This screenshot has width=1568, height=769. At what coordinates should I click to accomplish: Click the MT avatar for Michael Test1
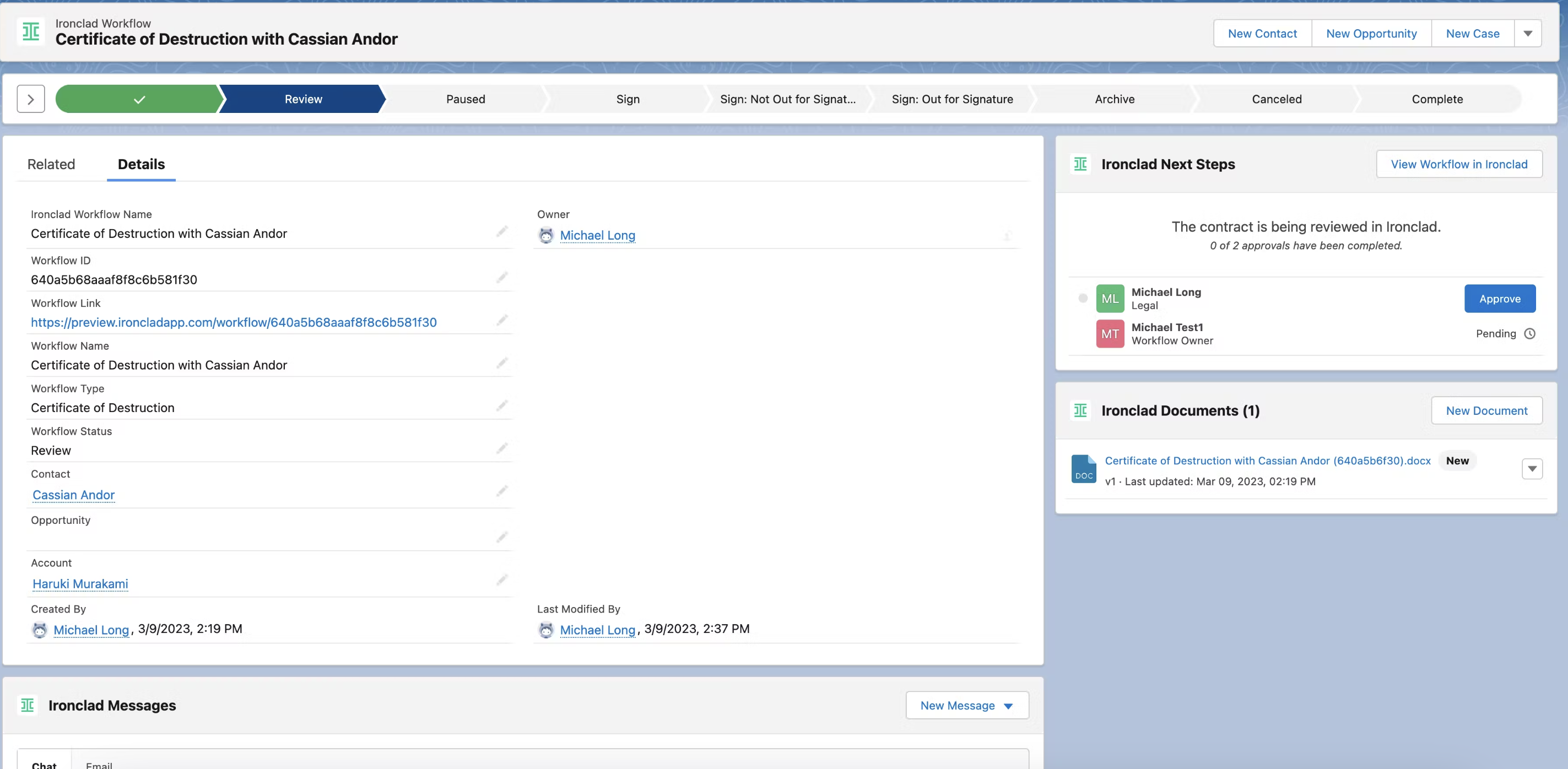(1110, 334)
